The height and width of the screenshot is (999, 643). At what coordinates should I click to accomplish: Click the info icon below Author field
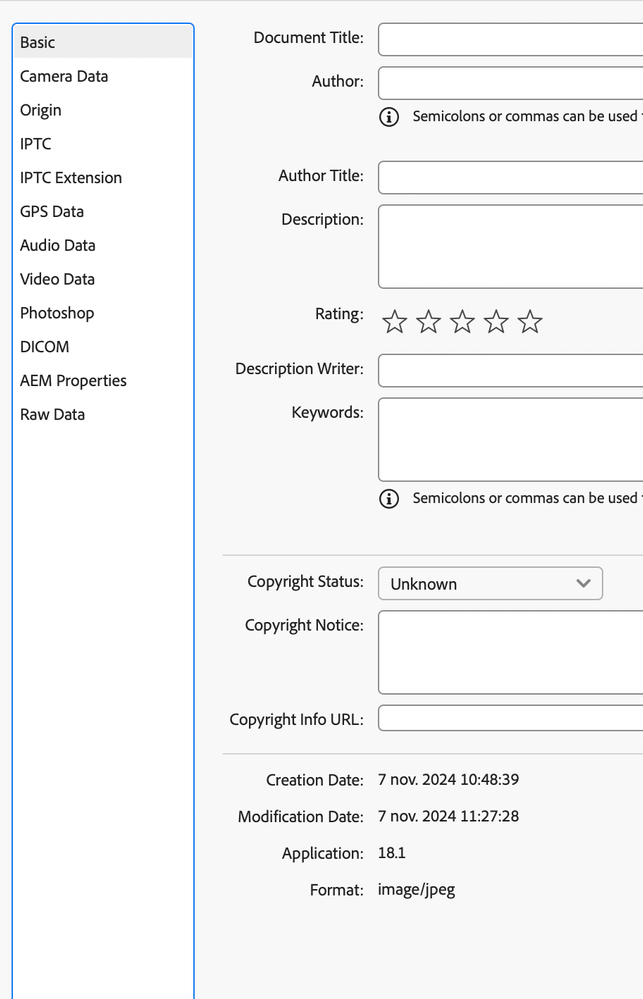pos(389,117)
